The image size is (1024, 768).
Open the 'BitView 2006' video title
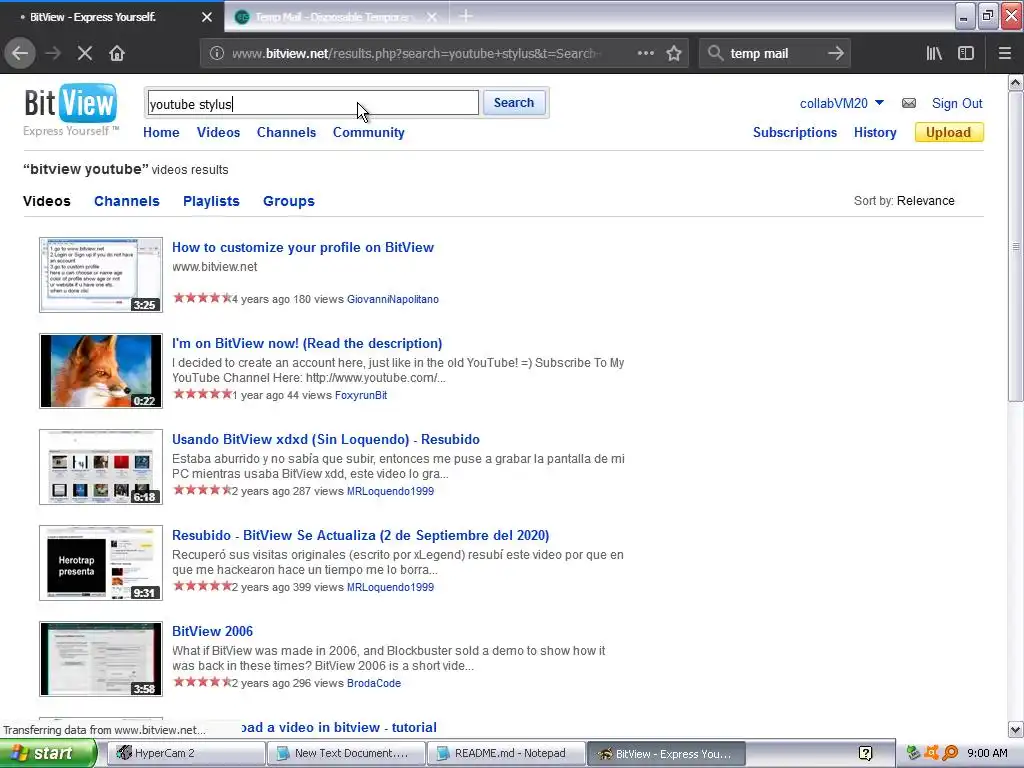[212, 632]
